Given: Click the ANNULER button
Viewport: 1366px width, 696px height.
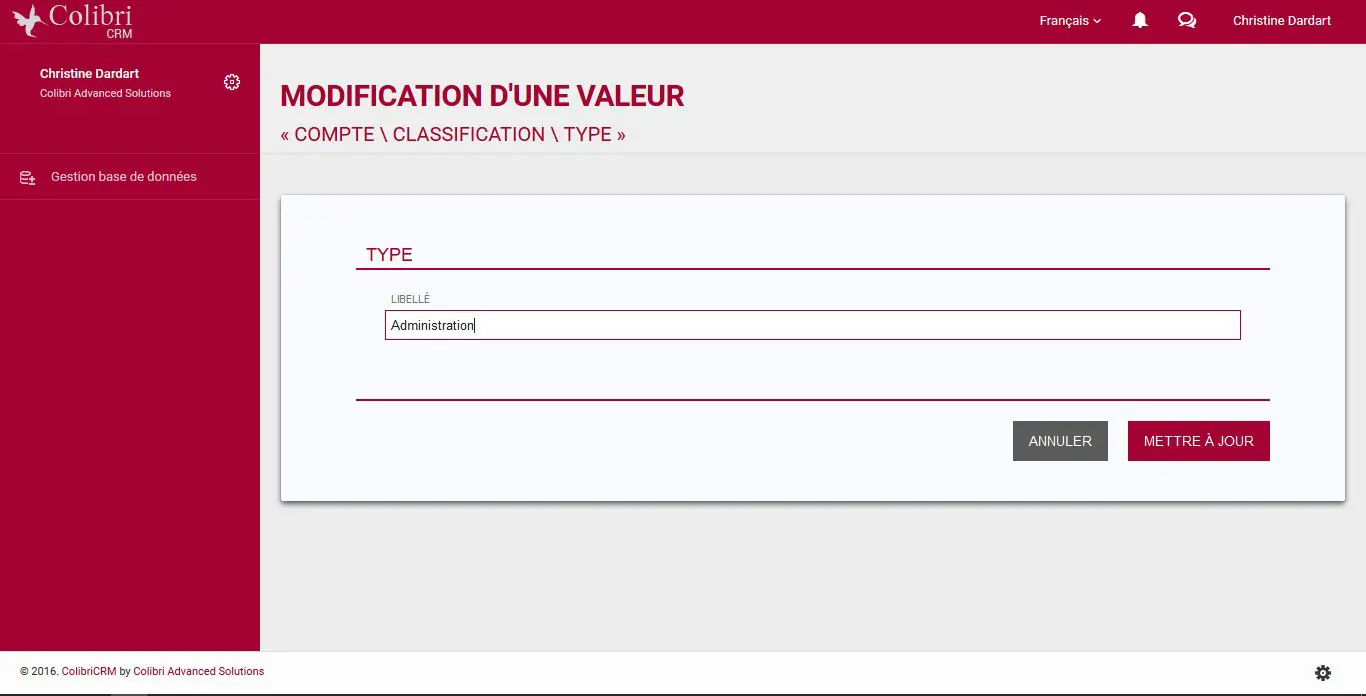Looking at the screenshot, I should 1060,441.
